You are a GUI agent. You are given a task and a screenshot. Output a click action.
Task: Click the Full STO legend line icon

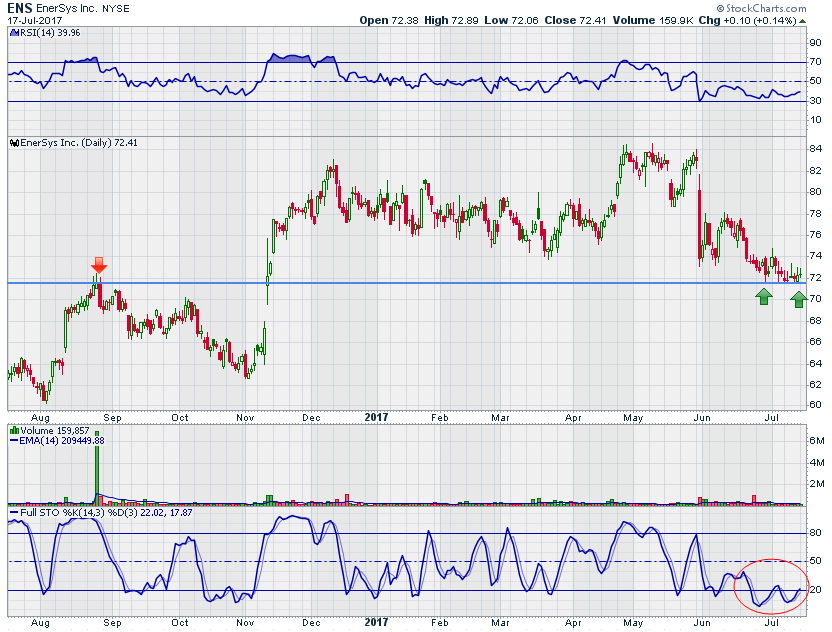click(12, 512)
